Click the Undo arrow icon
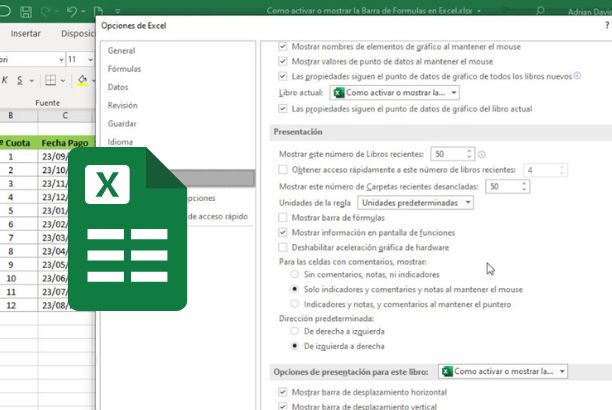612x410 pixels. (71, 12)
